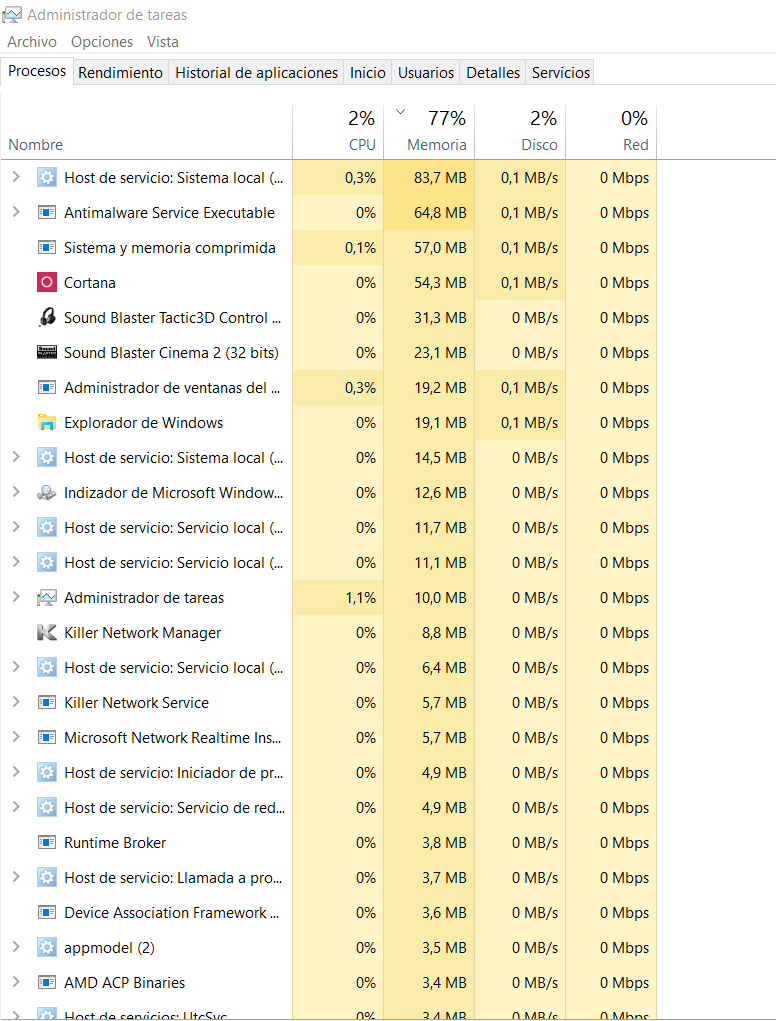Expand the Administrador de tareas process row
This screenshot has height=1021, width=776.
(x=16, y=596)
